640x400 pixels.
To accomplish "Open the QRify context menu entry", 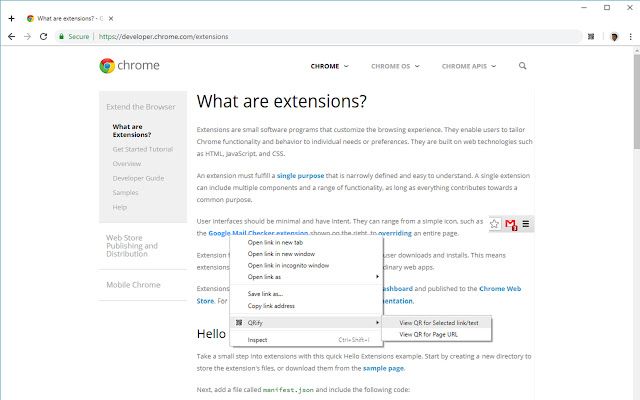I will point(307,322).
